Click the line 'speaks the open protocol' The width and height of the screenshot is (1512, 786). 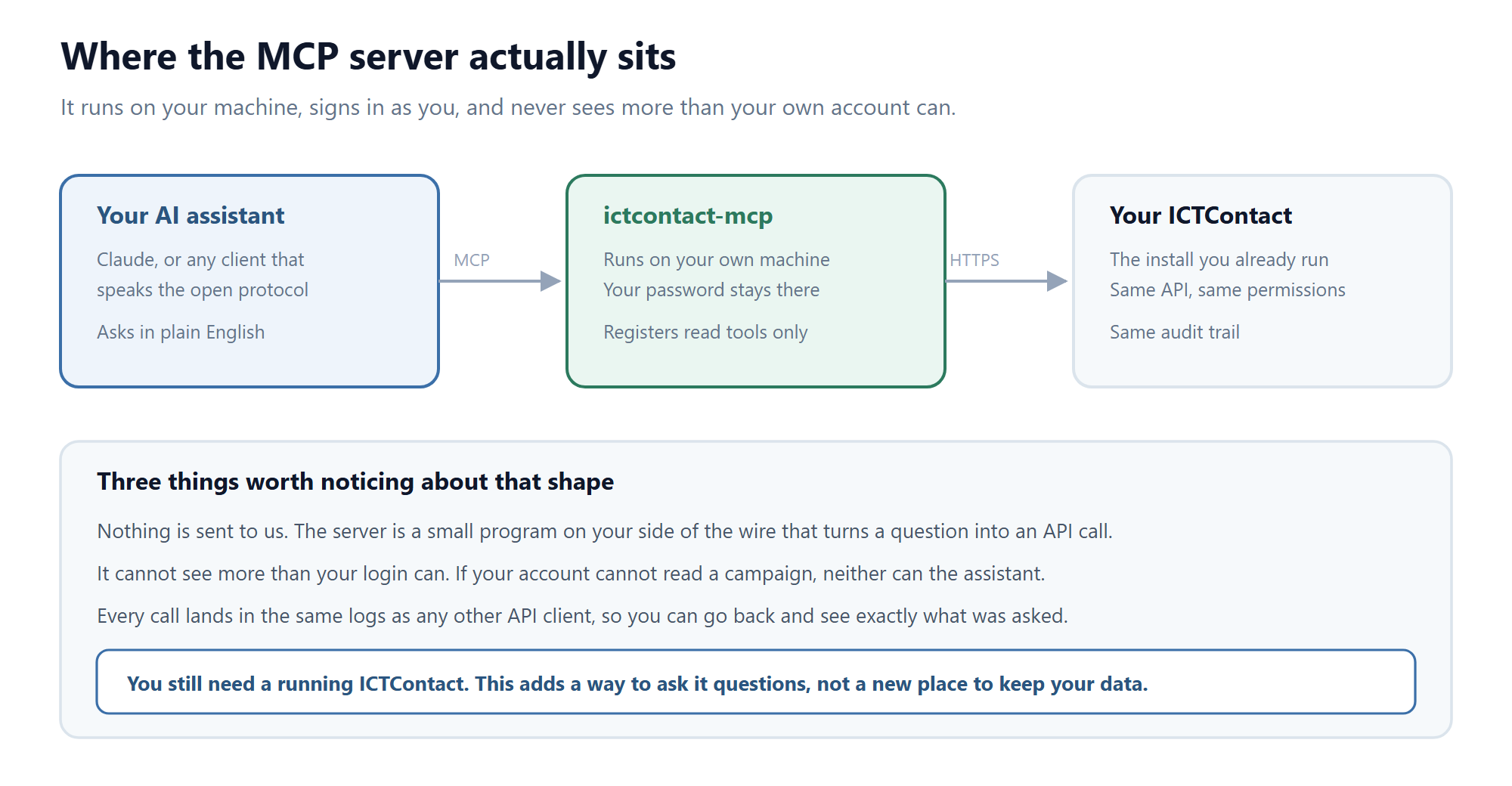tap(203, 289)
